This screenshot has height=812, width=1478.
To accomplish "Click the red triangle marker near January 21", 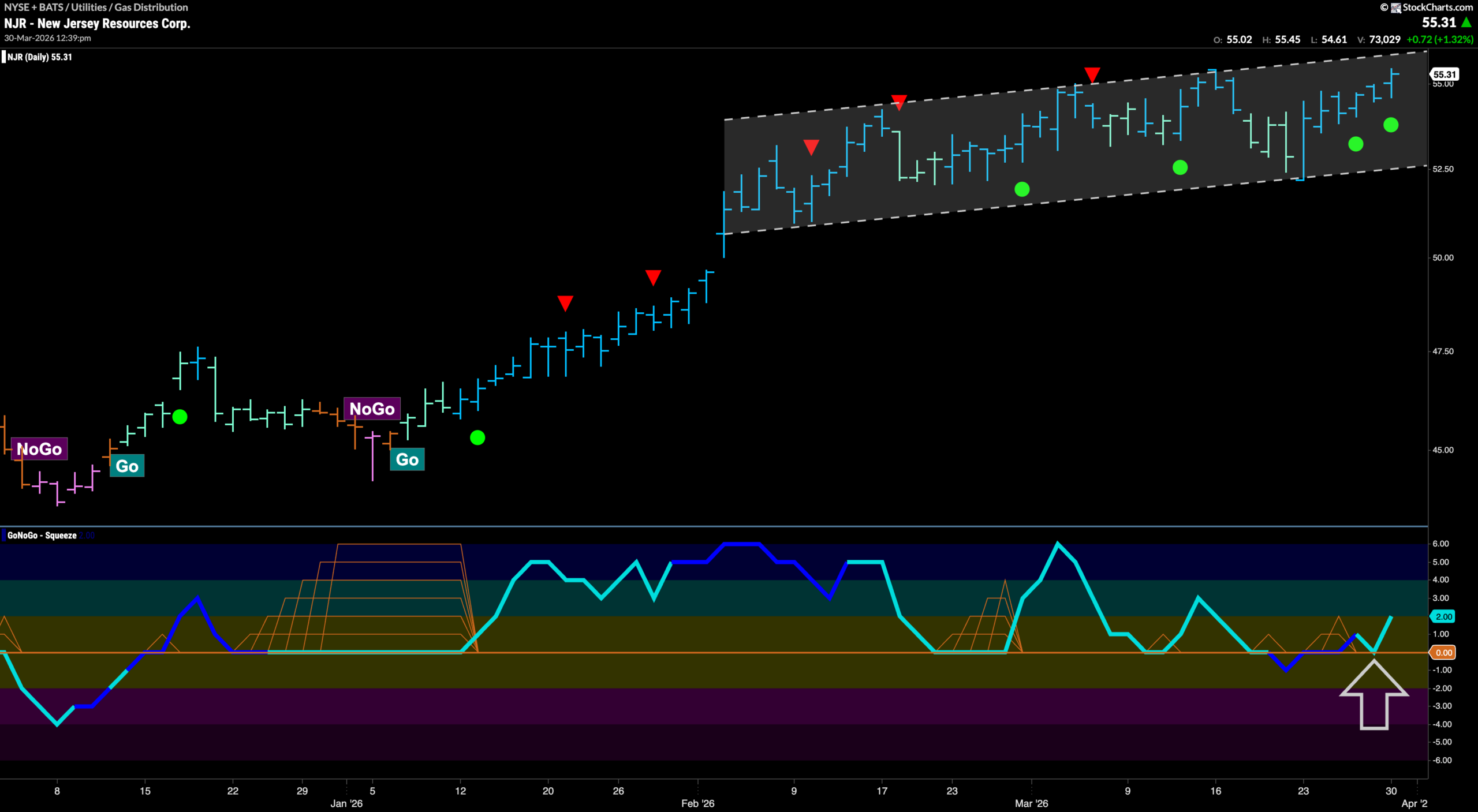I will (x=565, y=303).
